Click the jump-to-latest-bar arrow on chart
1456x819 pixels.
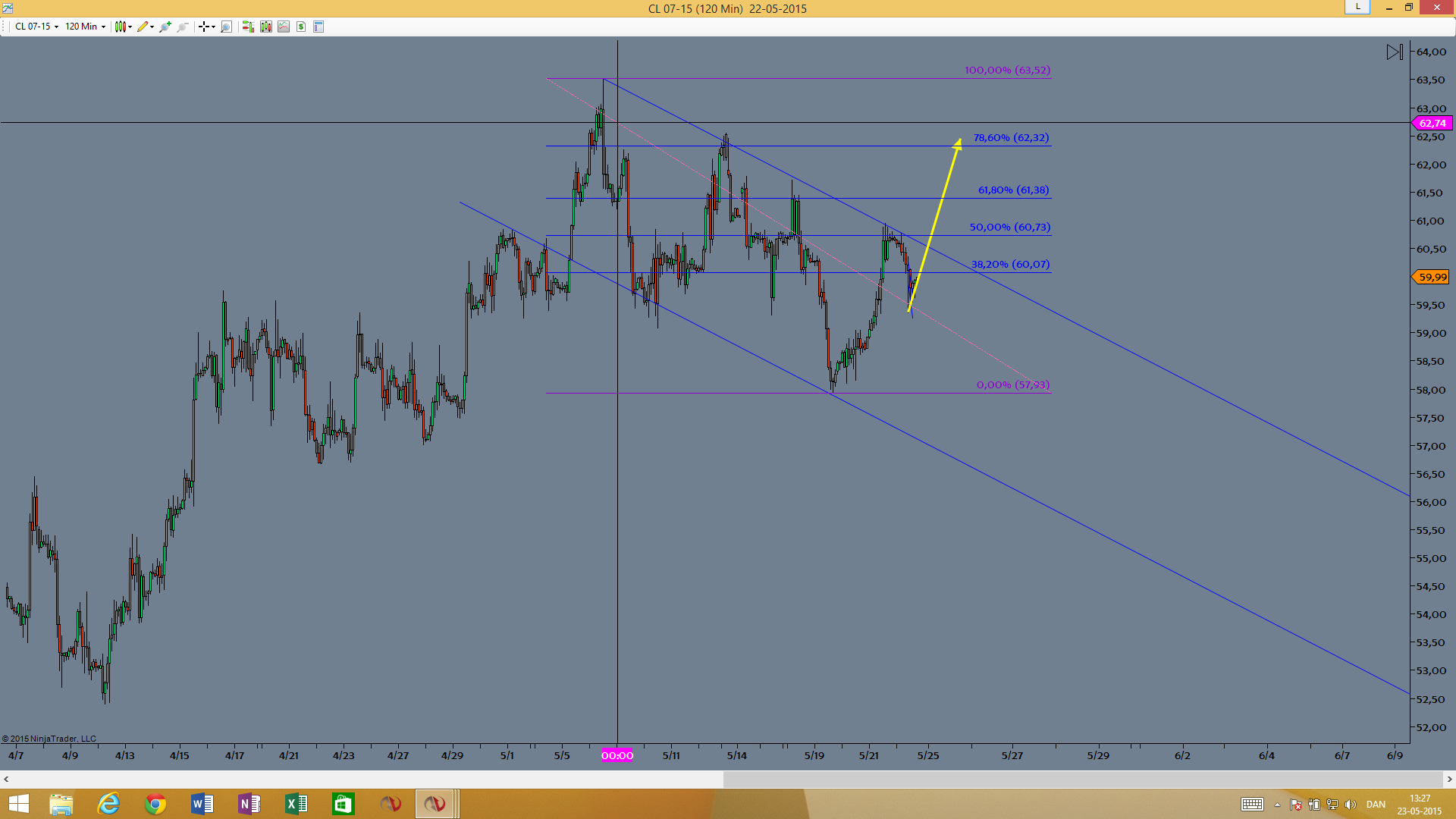click(1395, 52)
